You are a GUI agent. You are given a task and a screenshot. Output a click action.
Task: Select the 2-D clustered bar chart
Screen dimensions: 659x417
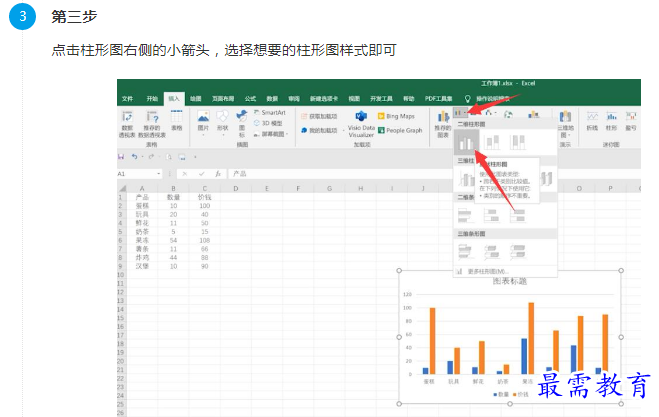click(465, 216)
